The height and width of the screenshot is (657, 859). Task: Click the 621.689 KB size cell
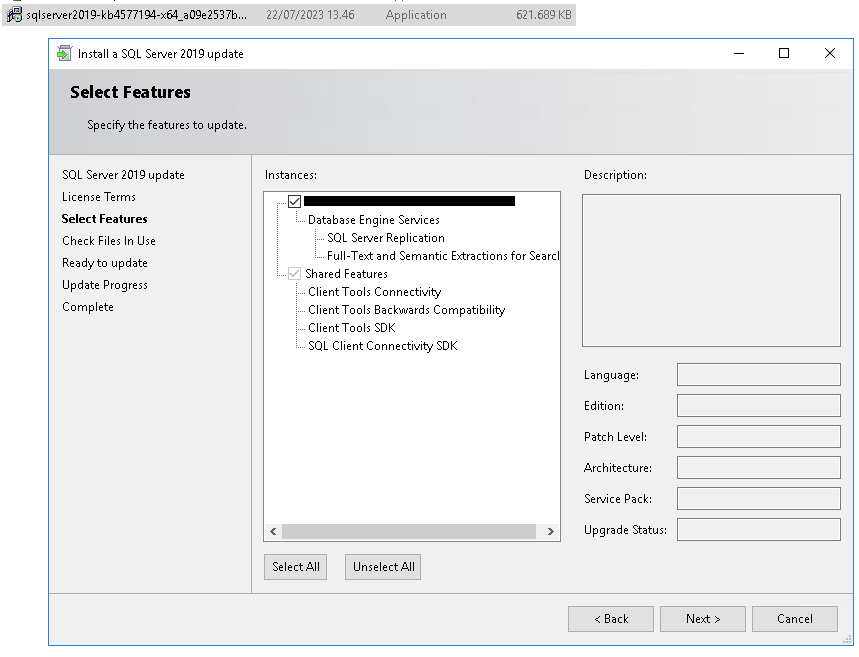(543, 15)
